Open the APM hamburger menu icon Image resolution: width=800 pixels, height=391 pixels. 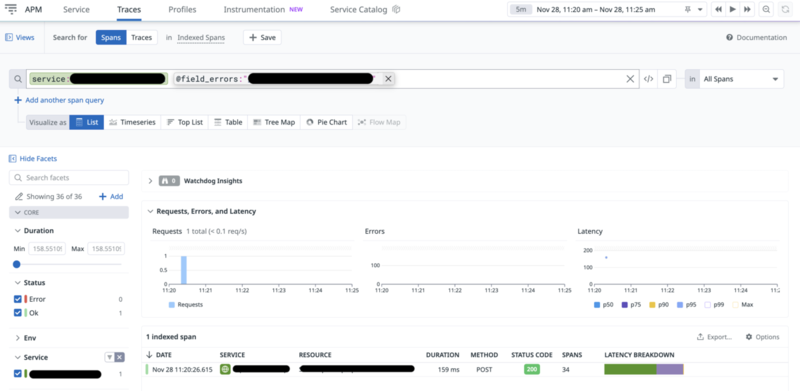[x=11, y=9]
